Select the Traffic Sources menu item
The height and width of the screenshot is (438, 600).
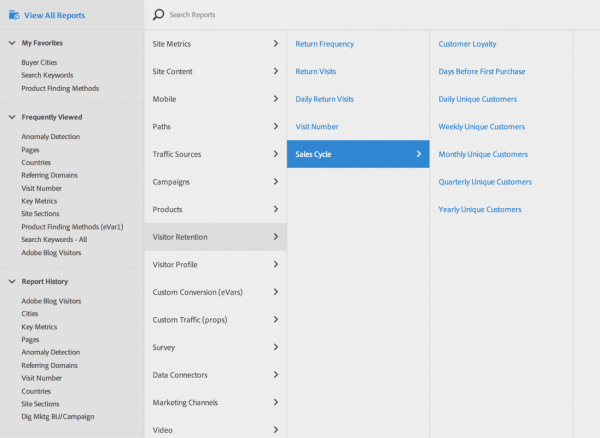click(215, 154)
